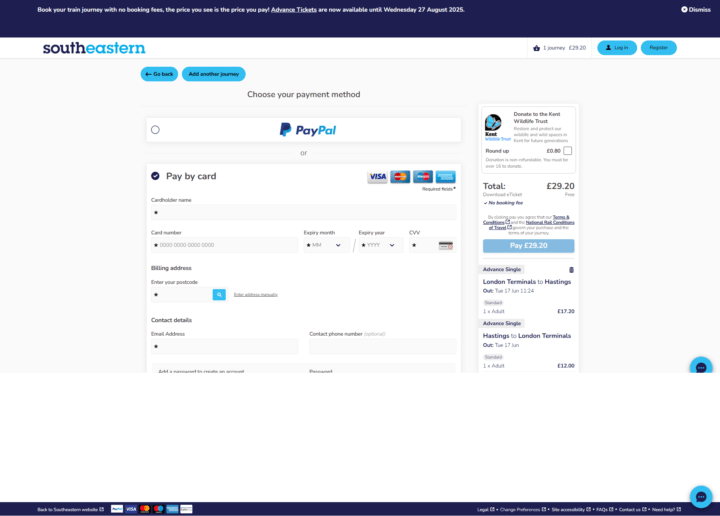Click 'Out: Tue 17 Jun 11:24' departure text

508,291
